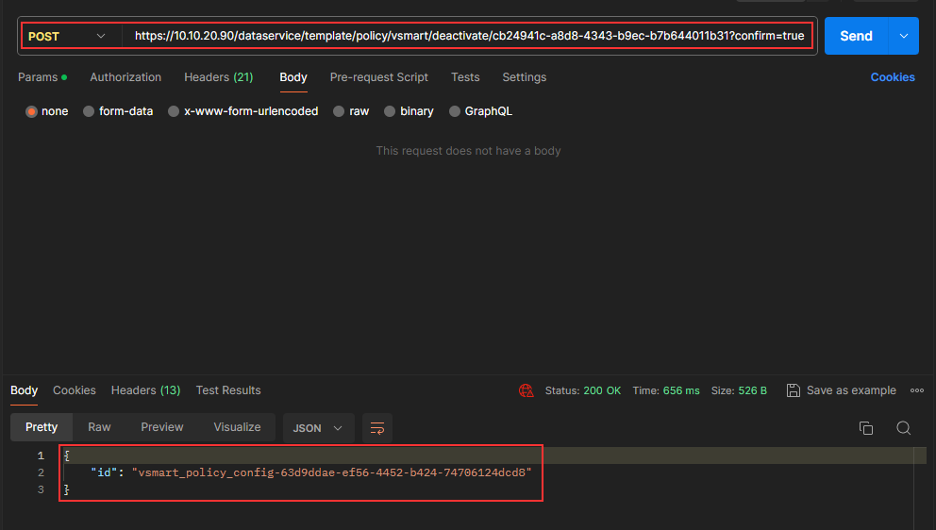Choose the raw body type option
This screenshot has height=530, width=936.
click(x=339, y=111)
